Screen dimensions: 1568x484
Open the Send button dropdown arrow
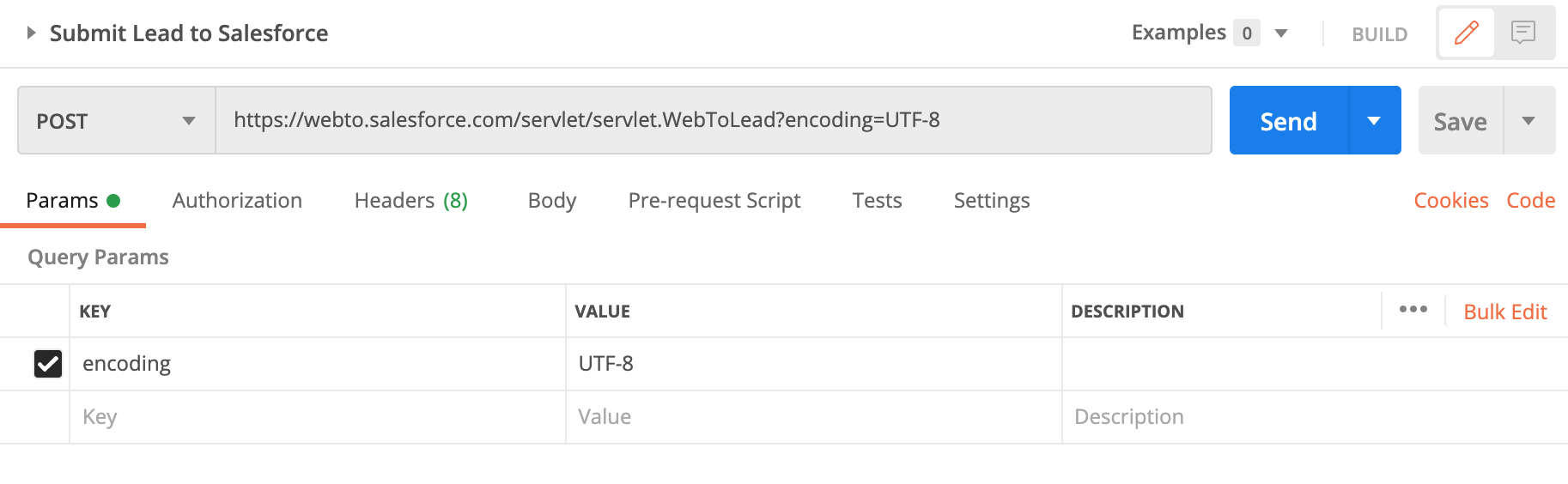point(1374,120)
